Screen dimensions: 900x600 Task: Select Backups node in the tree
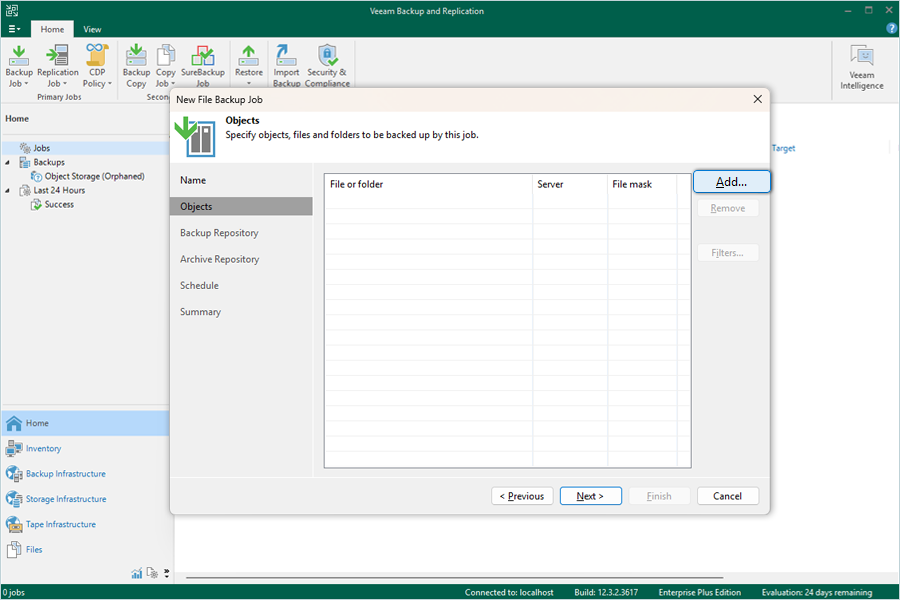49,162
